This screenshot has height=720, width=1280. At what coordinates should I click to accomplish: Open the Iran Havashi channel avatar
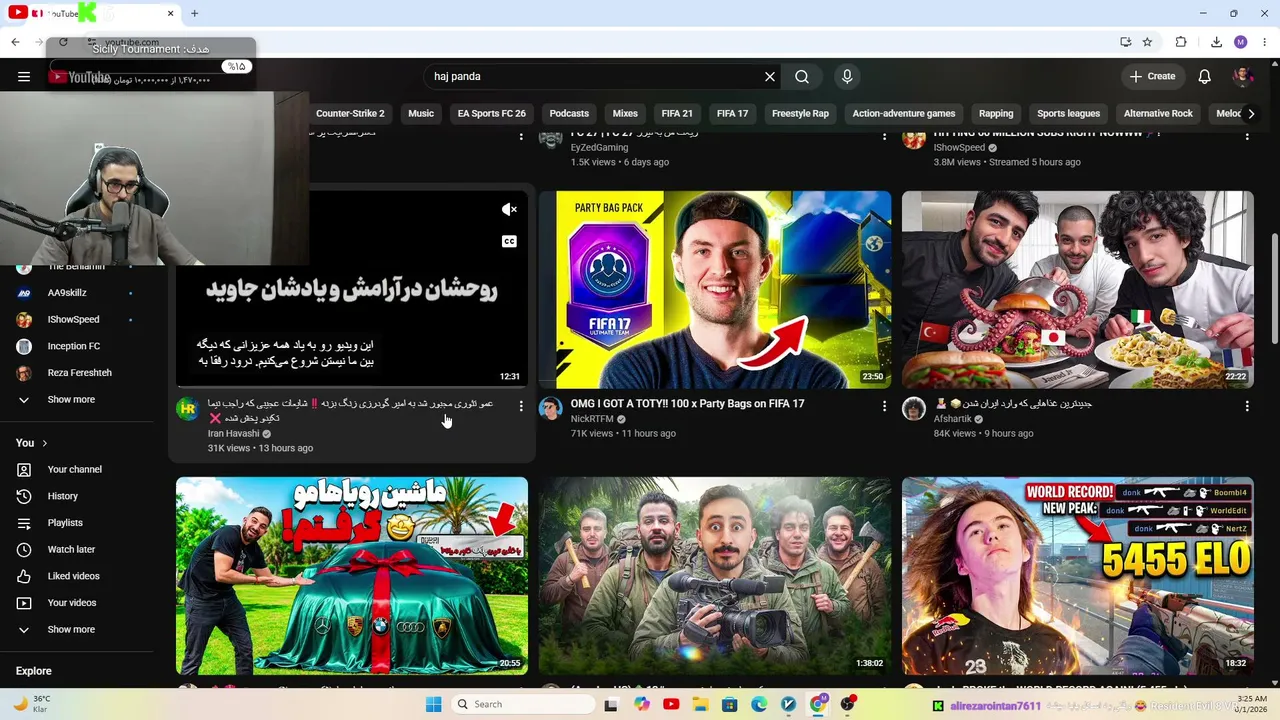tap(187, 408)
